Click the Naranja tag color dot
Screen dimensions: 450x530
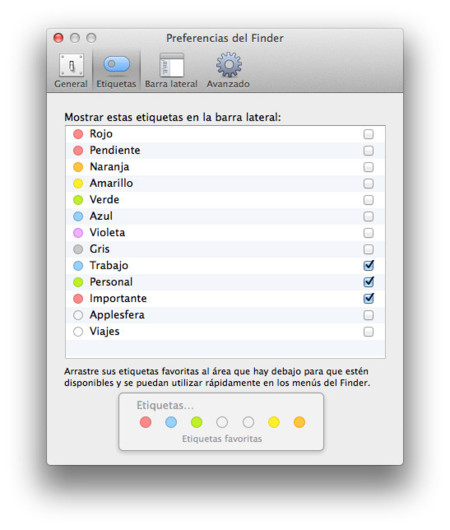tap(78, 167)
